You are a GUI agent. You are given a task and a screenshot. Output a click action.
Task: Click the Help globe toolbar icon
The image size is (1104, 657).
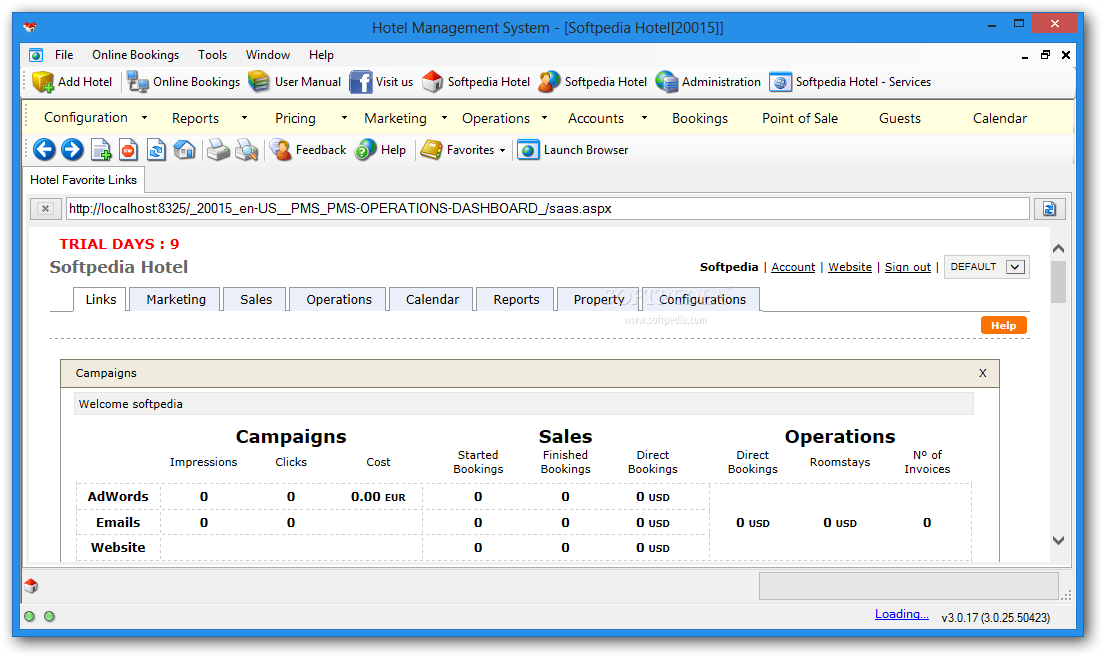(365, 149)
